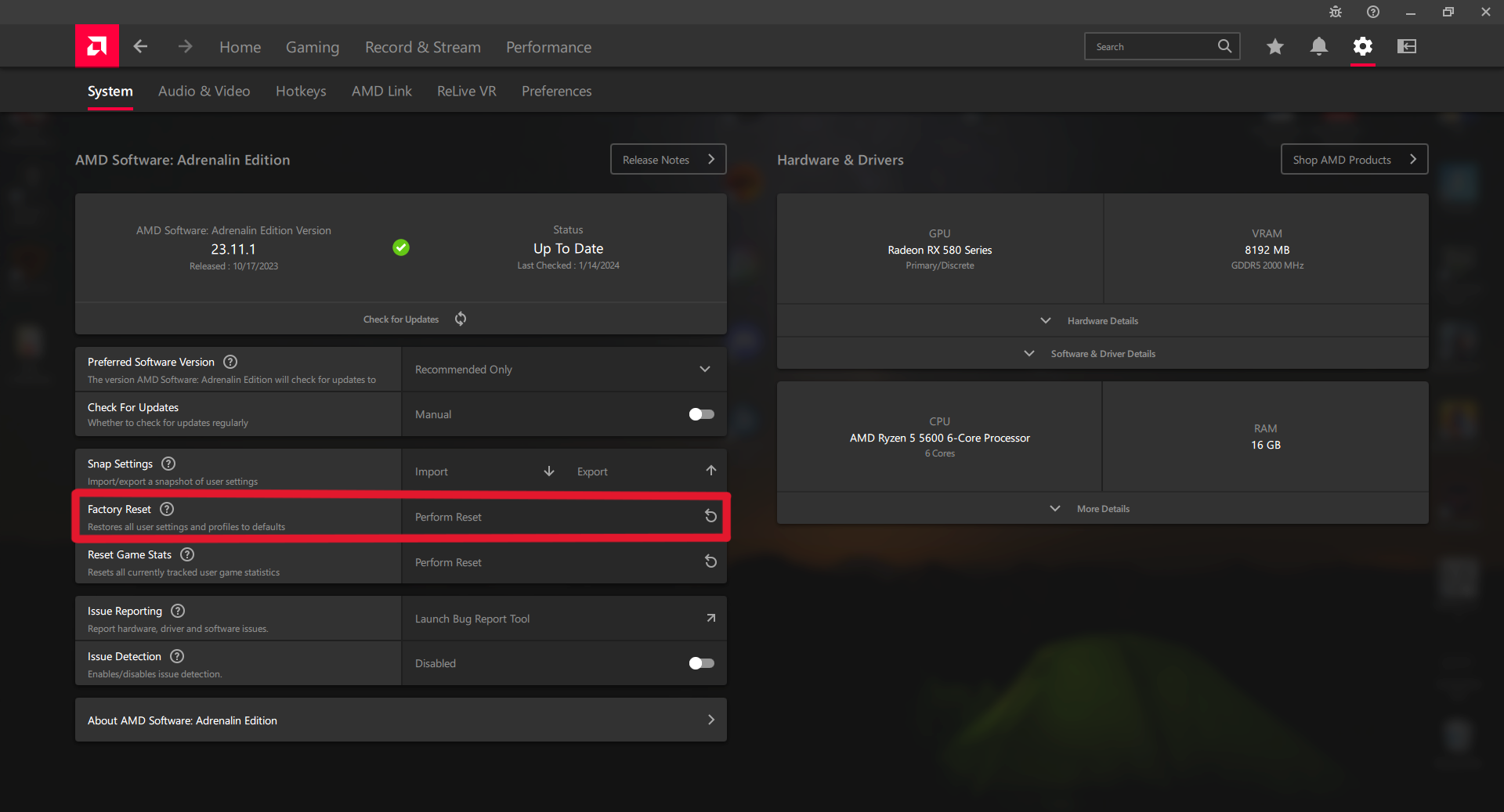Show help for Issue Reporting
Image resolution: width=1504 pixels, height=812 pixels.
[x=178, y=611]
